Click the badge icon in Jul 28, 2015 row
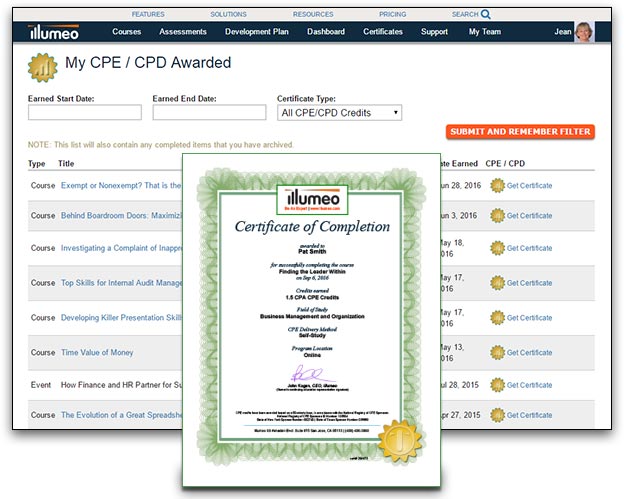The width and height of the screenshot is (624, 499). tap(497, 385)
